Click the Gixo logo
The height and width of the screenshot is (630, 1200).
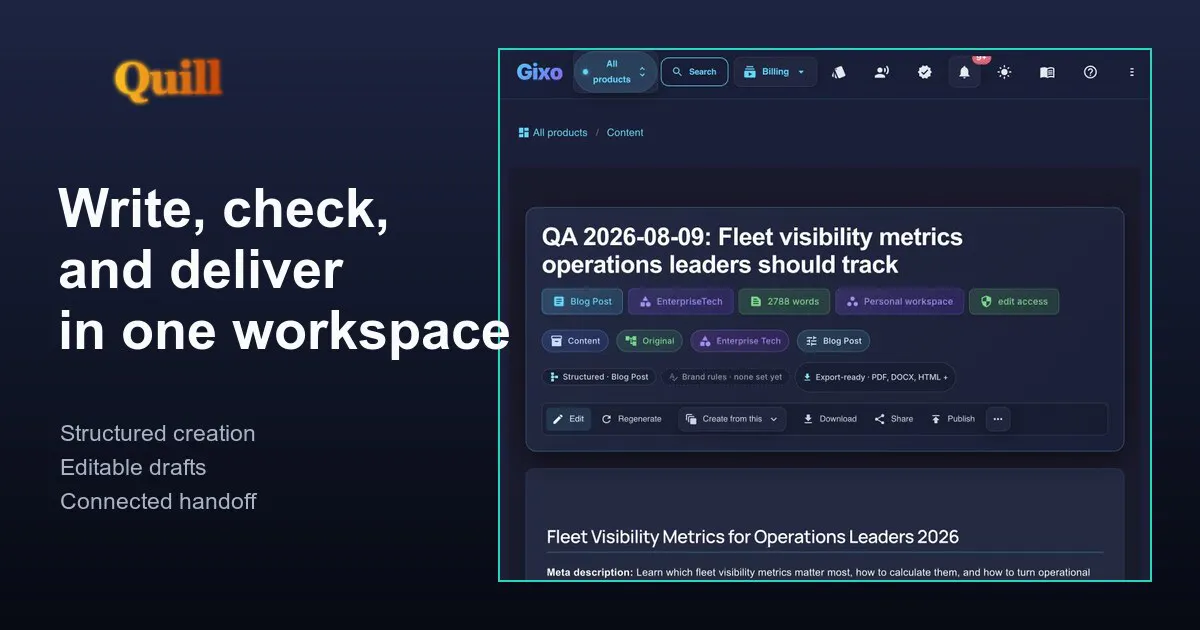539,72
